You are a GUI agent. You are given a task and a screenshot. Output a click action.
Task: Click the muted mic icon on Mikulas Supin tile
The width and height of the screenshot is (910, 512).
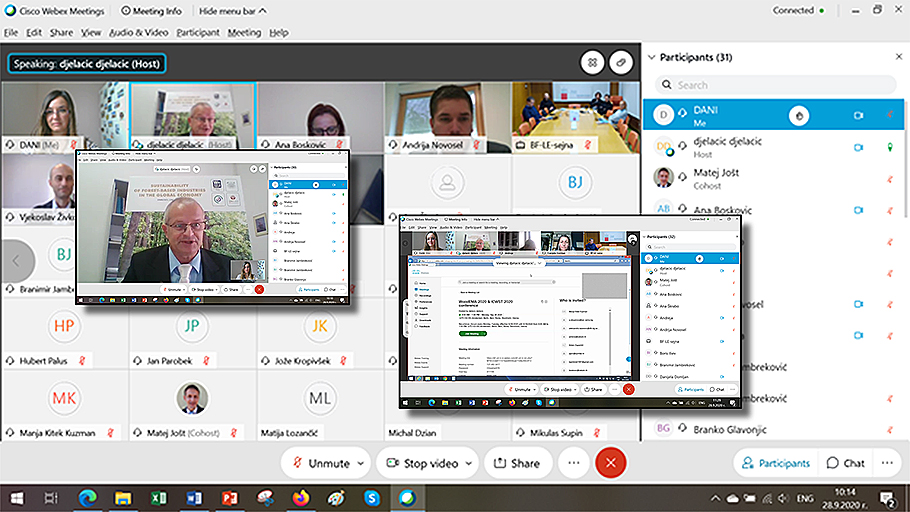coord(597,432)
